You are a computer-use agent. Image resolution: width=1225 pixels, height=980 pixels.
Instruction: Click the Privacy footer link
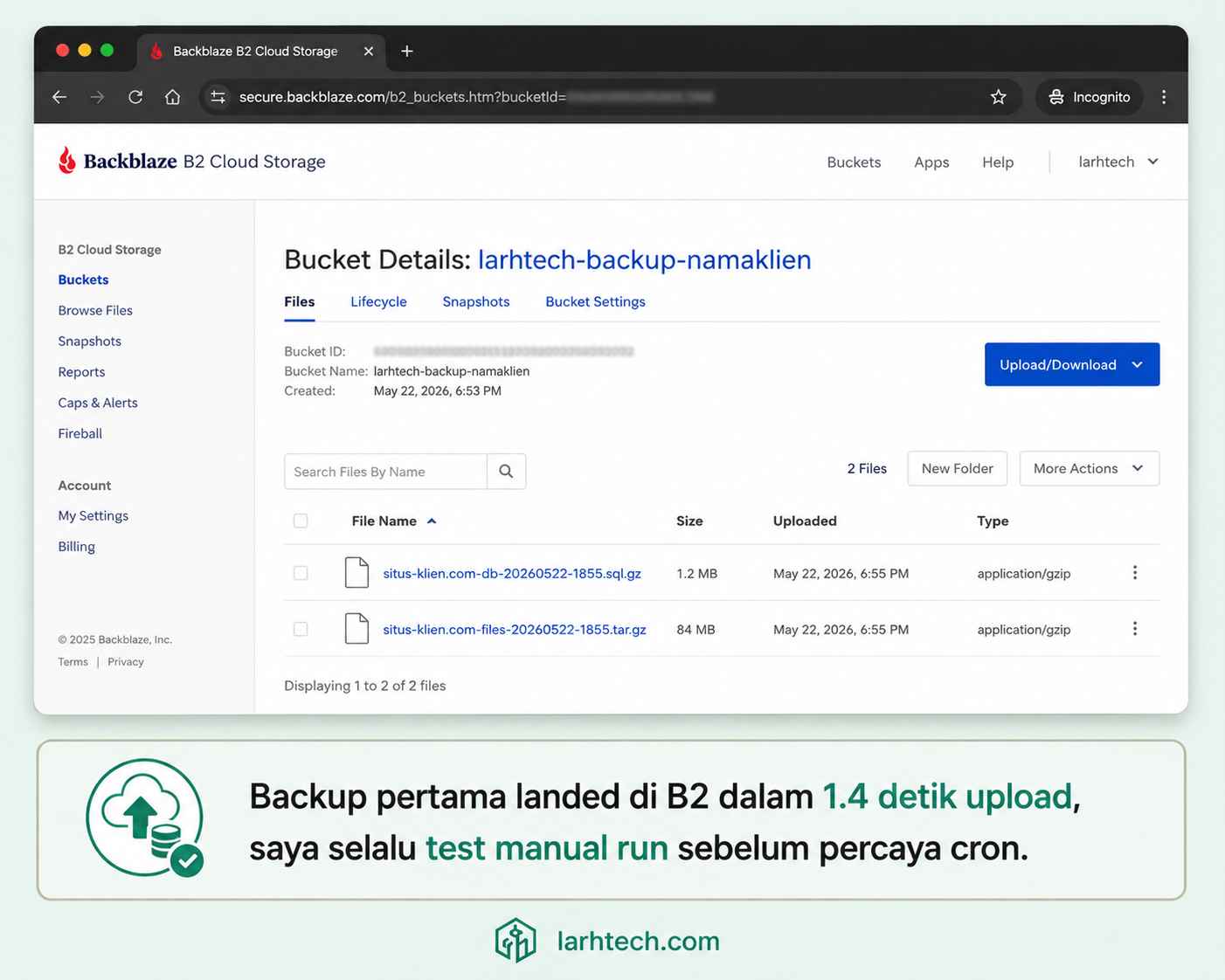click(x=126, y=662)
